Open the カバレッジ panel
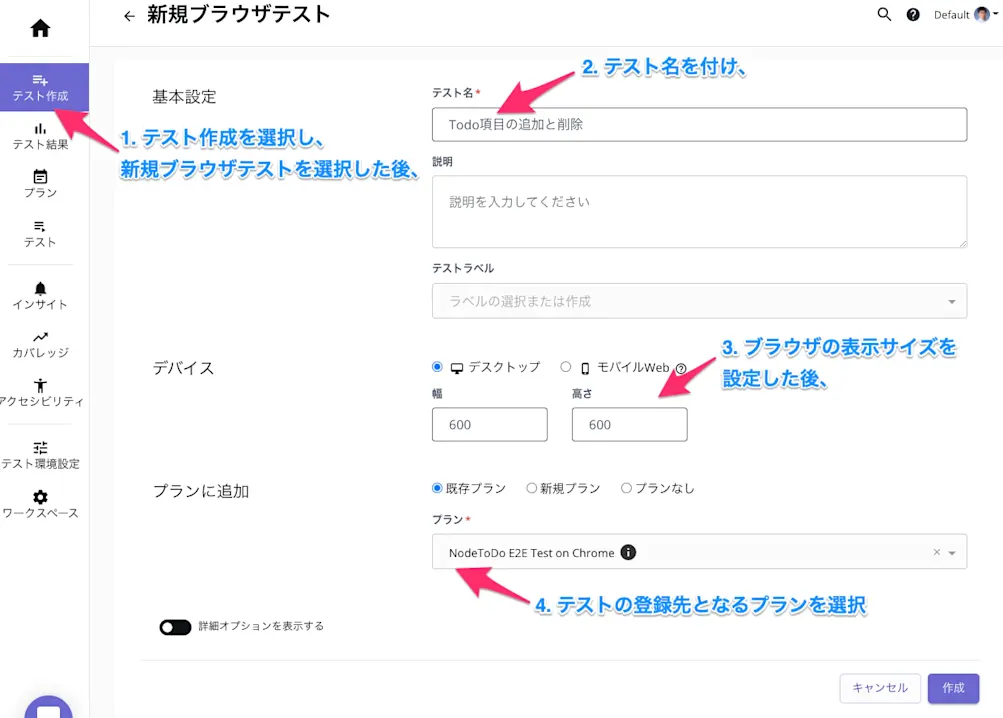This screenshot has width=1003, height=718. click(40, 343)
